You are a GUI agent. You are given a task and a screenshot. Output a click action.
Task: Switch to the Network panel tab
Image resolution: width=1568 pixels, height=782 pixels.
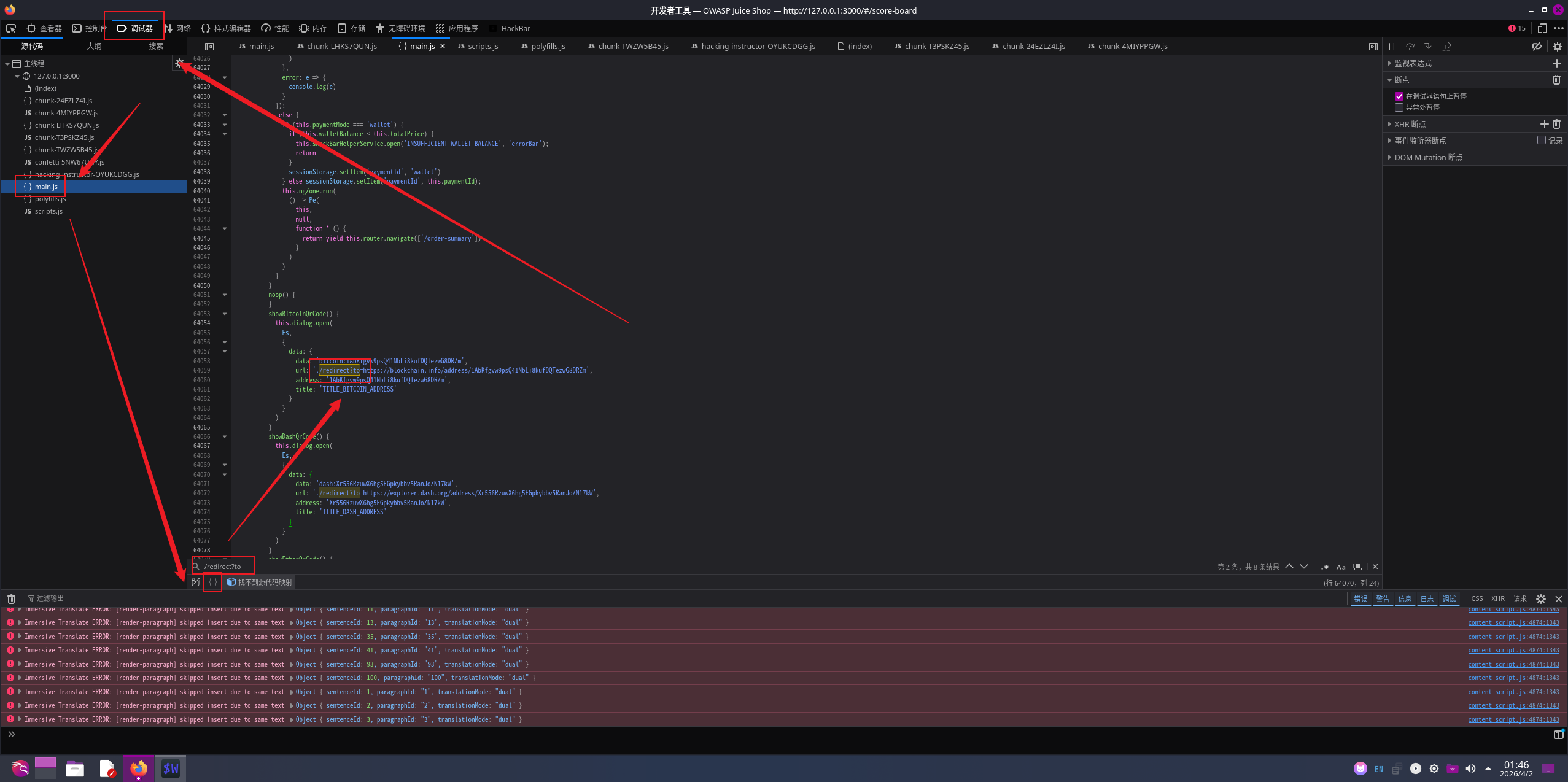point(177,28)
